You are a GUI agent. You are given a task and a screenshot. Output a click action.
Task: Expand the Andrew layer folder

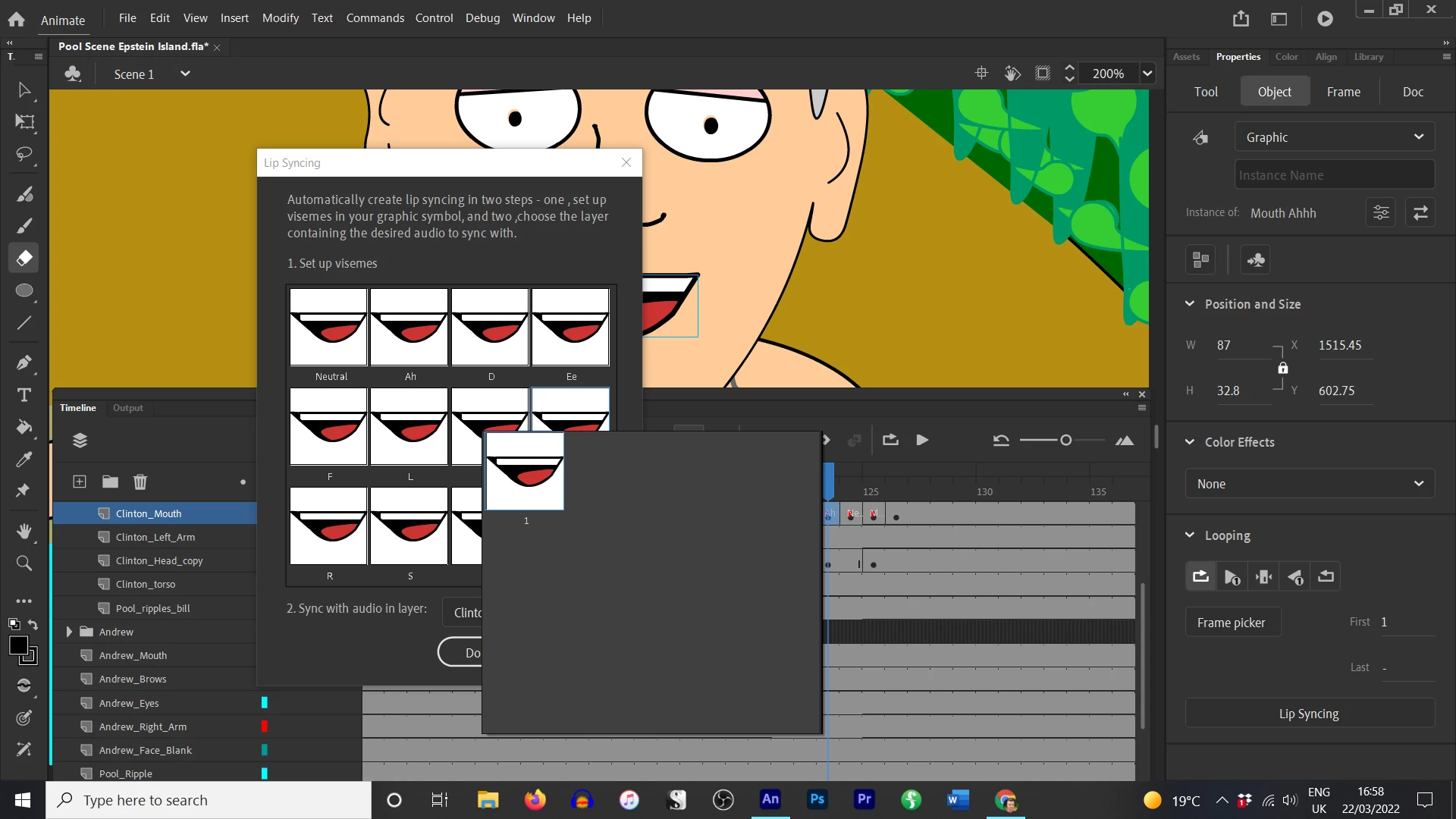pos(69,632)
